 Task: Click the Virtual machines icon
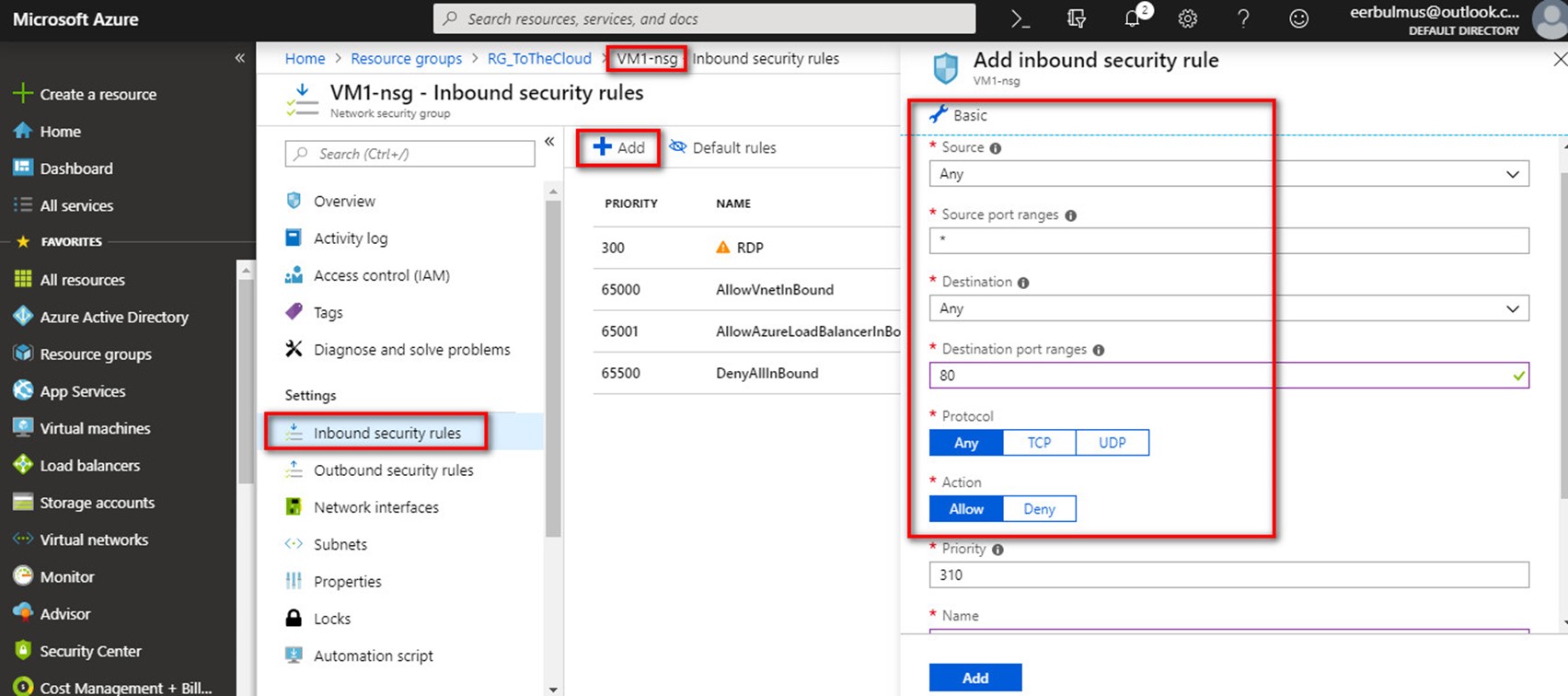tap(23, 427)
